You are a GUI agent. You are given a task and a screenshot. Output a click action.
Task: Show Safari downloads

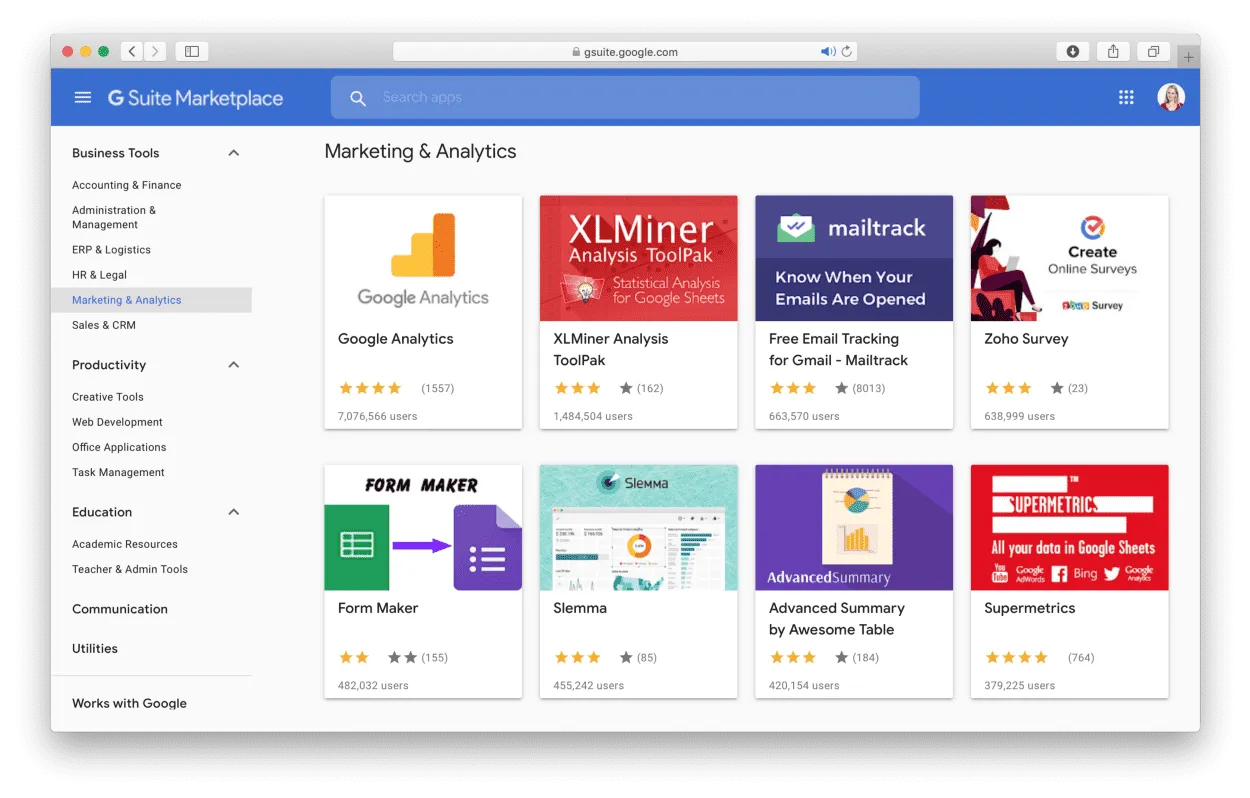[x=1073, y=51]
